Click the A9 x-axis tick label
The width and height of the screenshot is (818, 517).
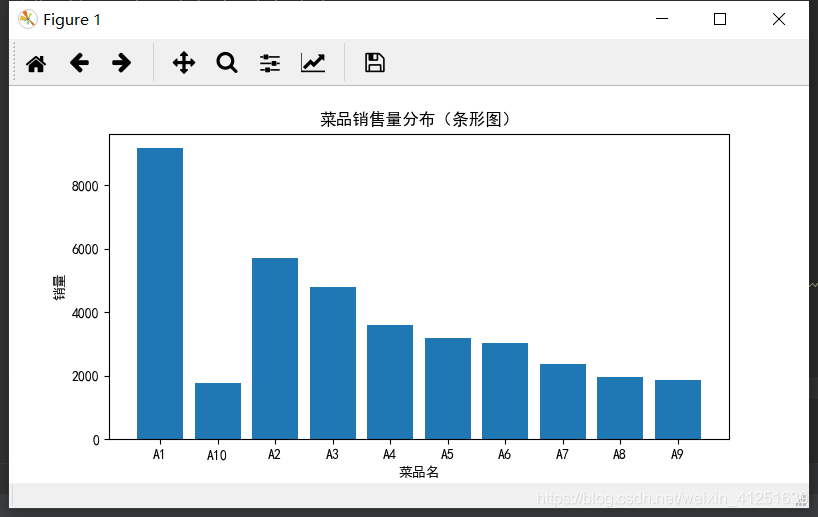[x=677, y=454]
